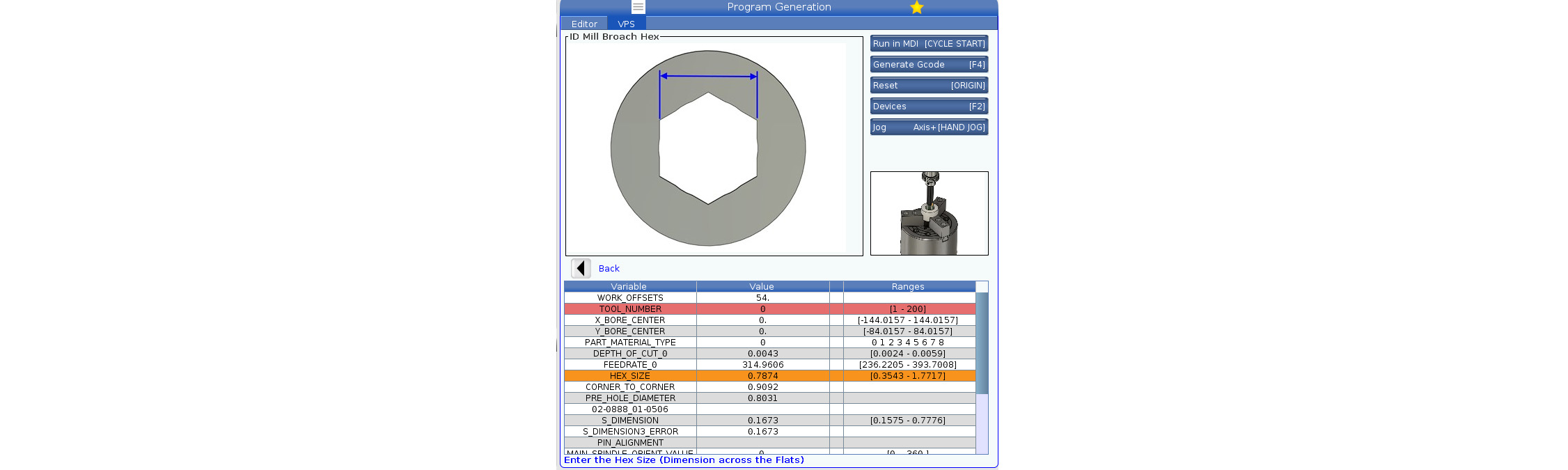Screen dimensions: 1568x470
Task: Select the S_DIMENSION3_ERROR variable
Action: pyautogui.click(x=630, y=432)
